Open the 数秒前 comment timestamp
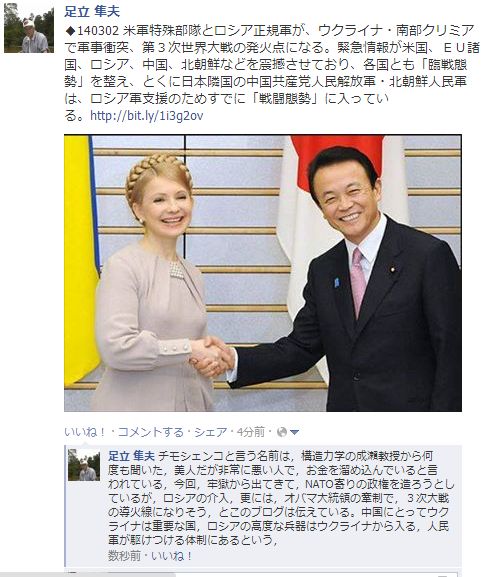The height and width of the screenshot is (577, 488). [x=124, y=555]
